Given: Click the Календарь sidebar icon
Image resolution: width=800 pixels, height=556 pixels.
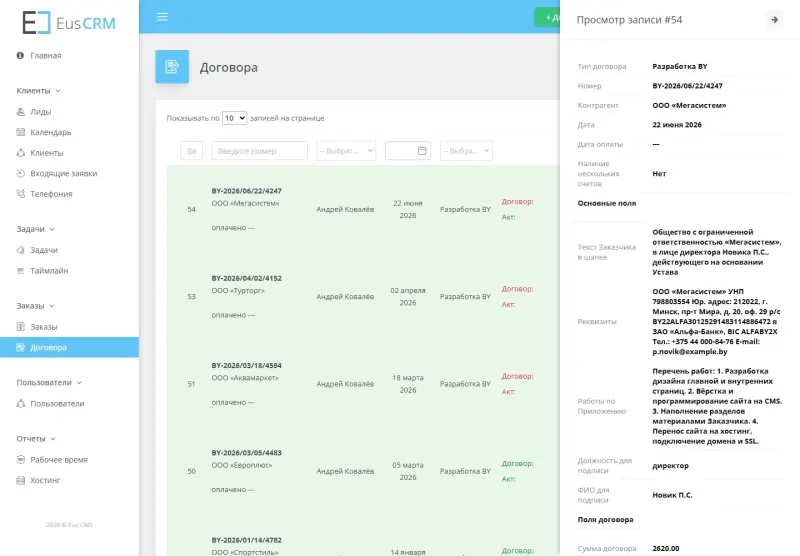Looking at the screenshot, I should pyautogui.click(x=20, y=132).
